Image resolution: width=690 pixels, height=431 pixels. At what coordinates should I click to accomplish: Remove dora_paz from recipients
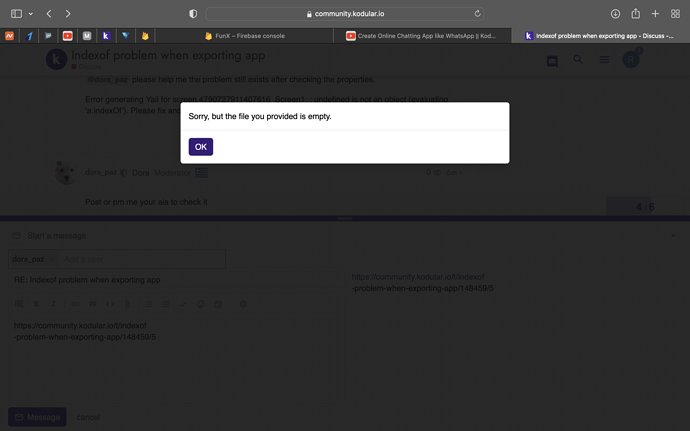click(x=52, y=259)
